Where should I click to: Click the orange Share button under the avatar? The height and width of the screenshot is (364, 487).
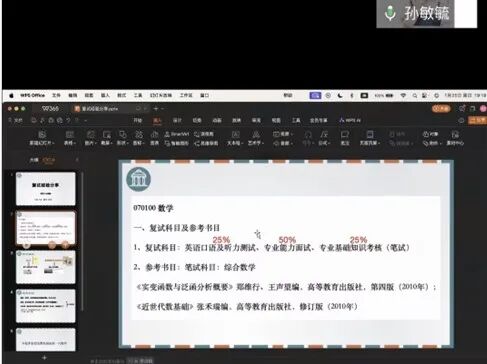477,120
